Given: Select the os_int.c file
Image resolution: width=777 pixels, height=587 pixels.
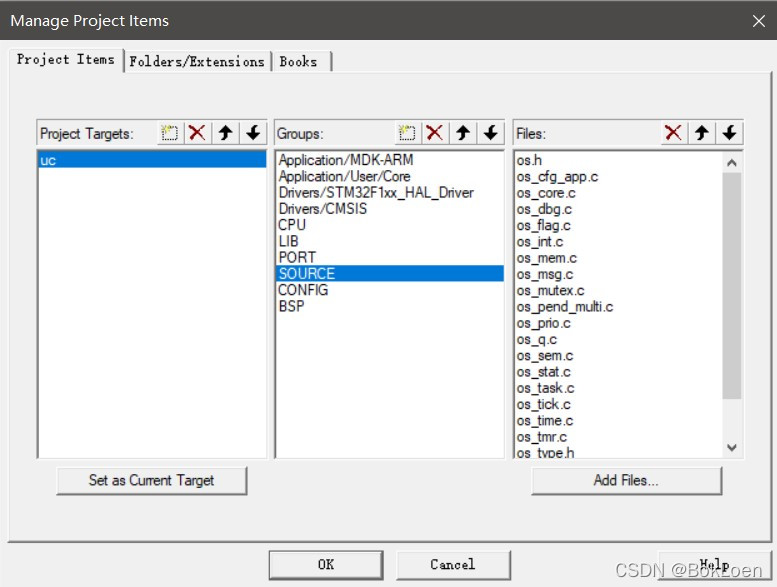Looking at the screenshot, I should (618, 242).
